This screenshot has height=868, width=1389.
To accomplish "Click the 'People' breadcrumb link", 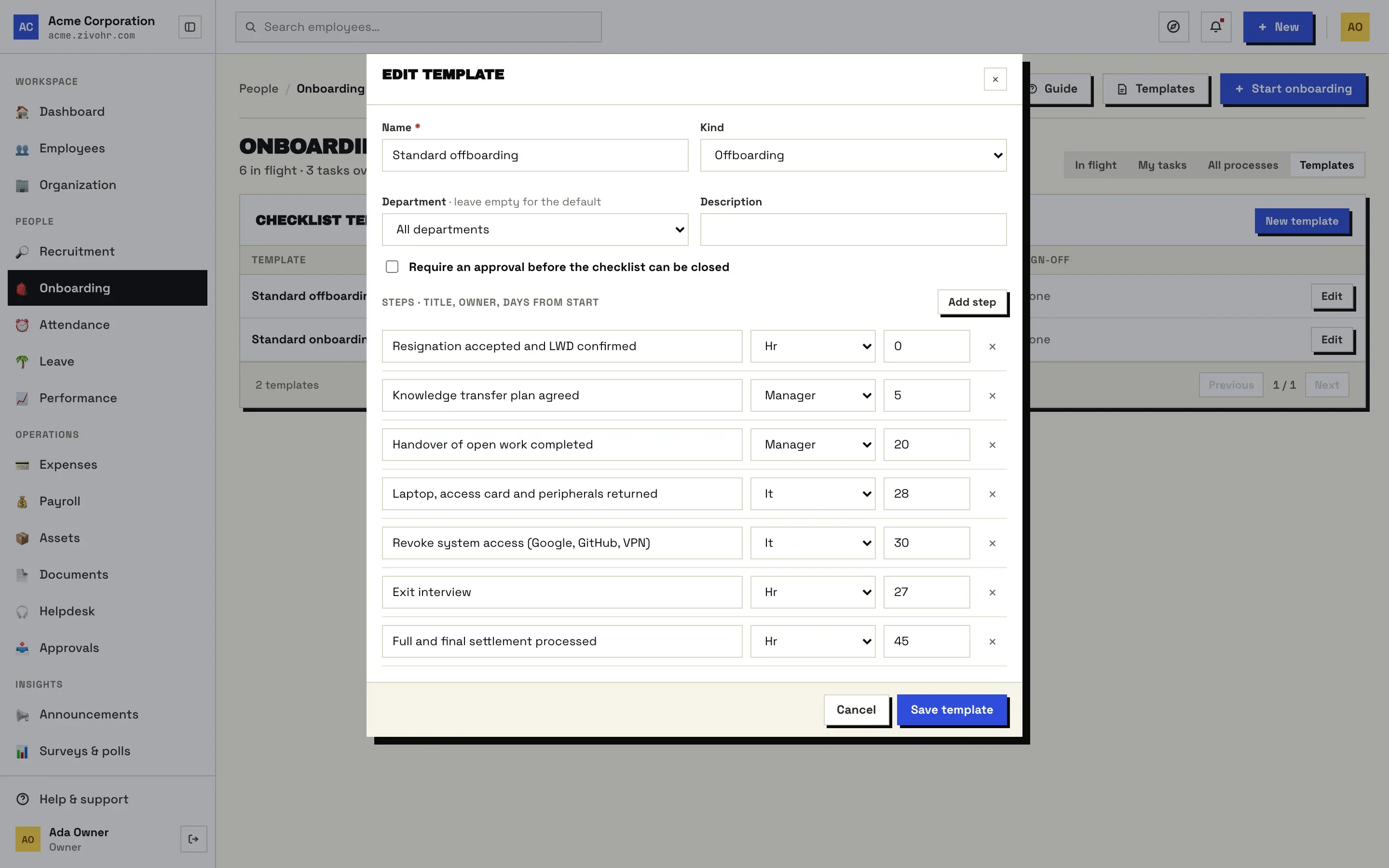I will pyautogui.click(x=259, y=89).
